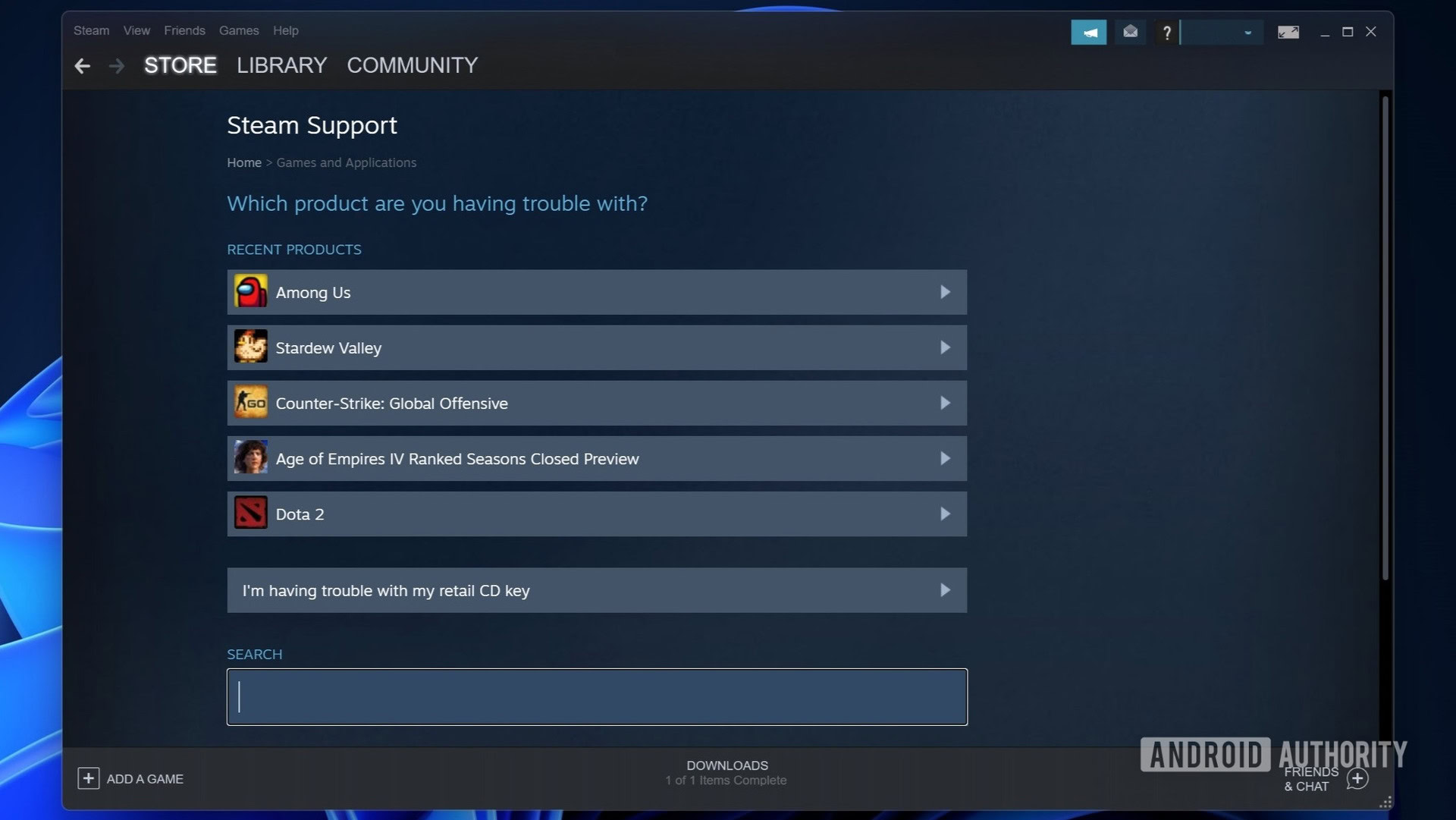Image resolution: width=1456 pixels, height=820 pixels.
Task: Select the LIBRARY tab
Action: coord(282,64)
